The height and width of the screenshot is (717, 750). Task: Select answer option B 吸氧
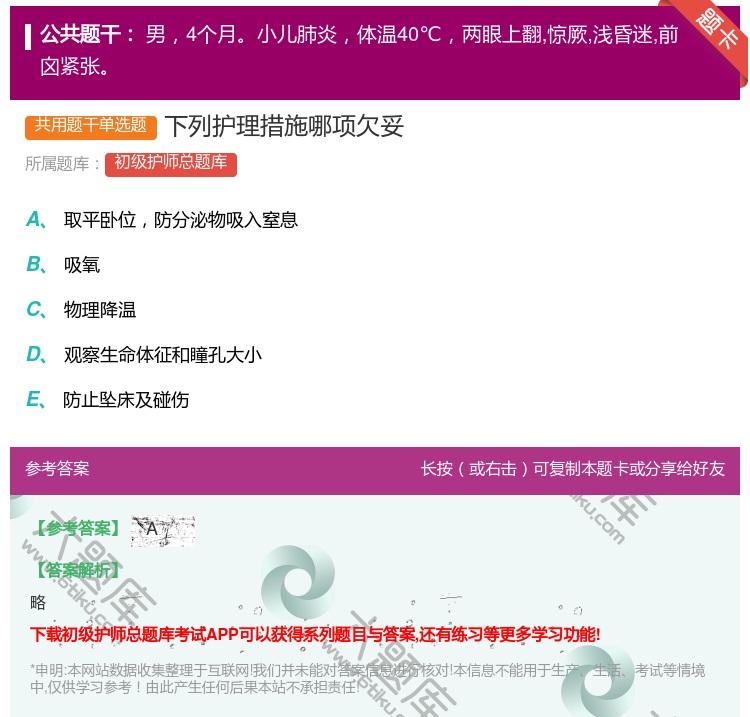(x=63, y=265)
